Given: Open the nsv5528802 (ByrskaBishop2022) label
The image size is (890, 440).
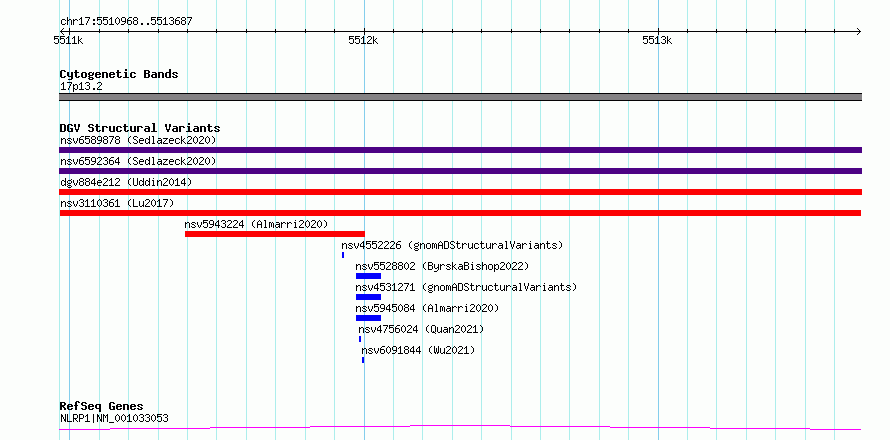Looking at the screenshot, I should (442, 266).
